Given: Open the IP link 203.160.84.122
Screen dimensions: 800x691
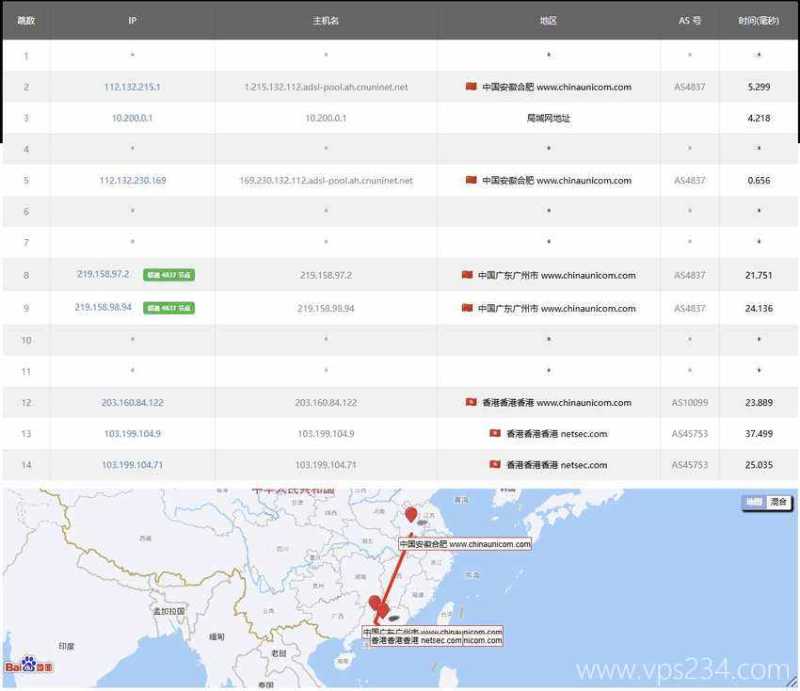Looking at the screenshot, I should [132, 401].
